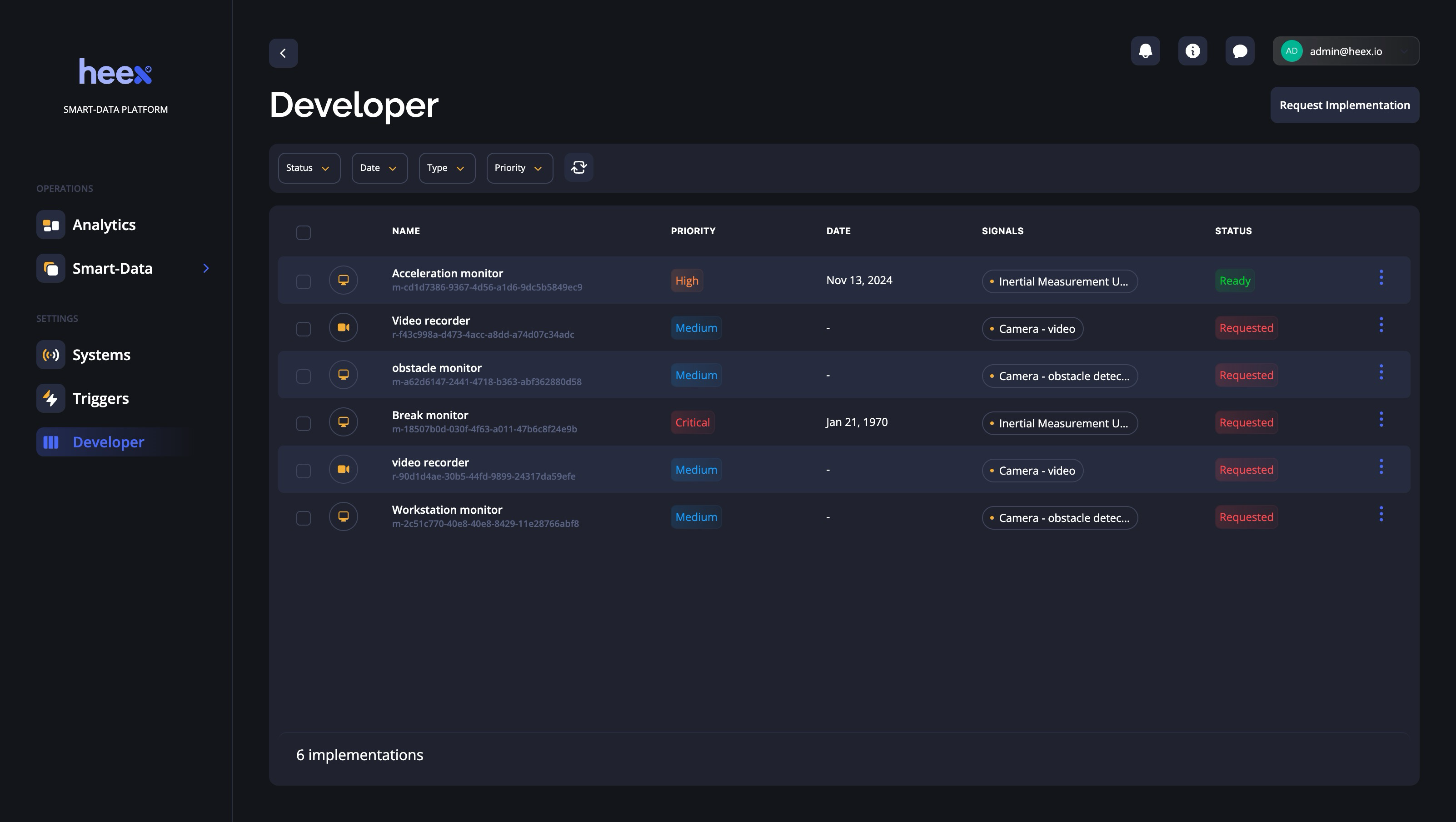This screenshot has width=1456, height=822.
Task: Open the notifications bell
Action: tap(1145, 51)
